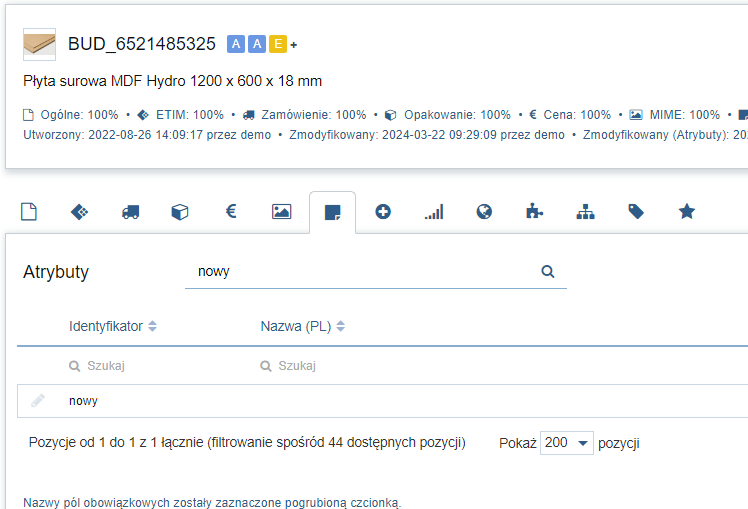Click the search magnifier in Atrybuty field
Viewport: 748px width, 509px height.
click(548, 272)
